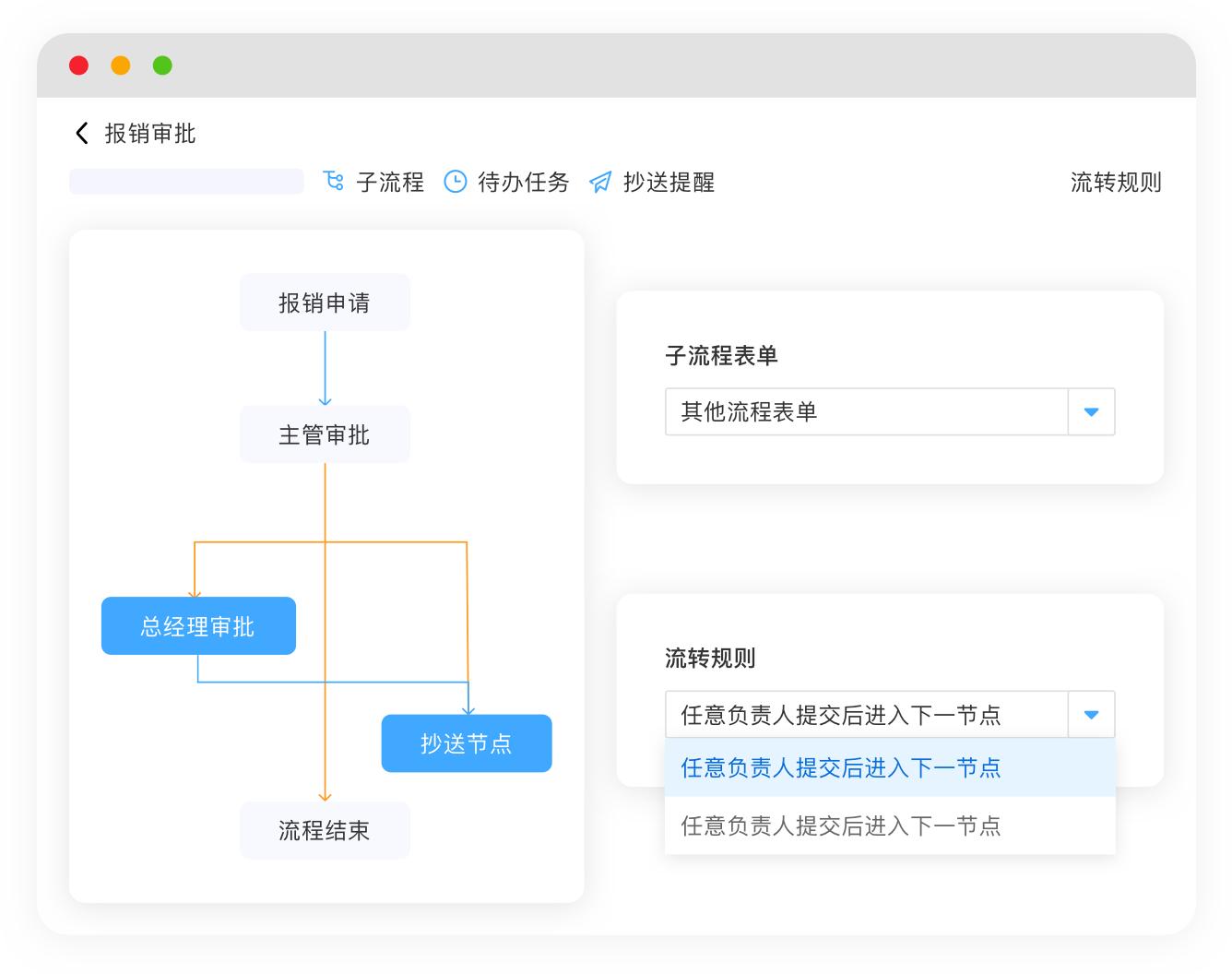Open the 其他流程表单 selection box

[867, 412]
